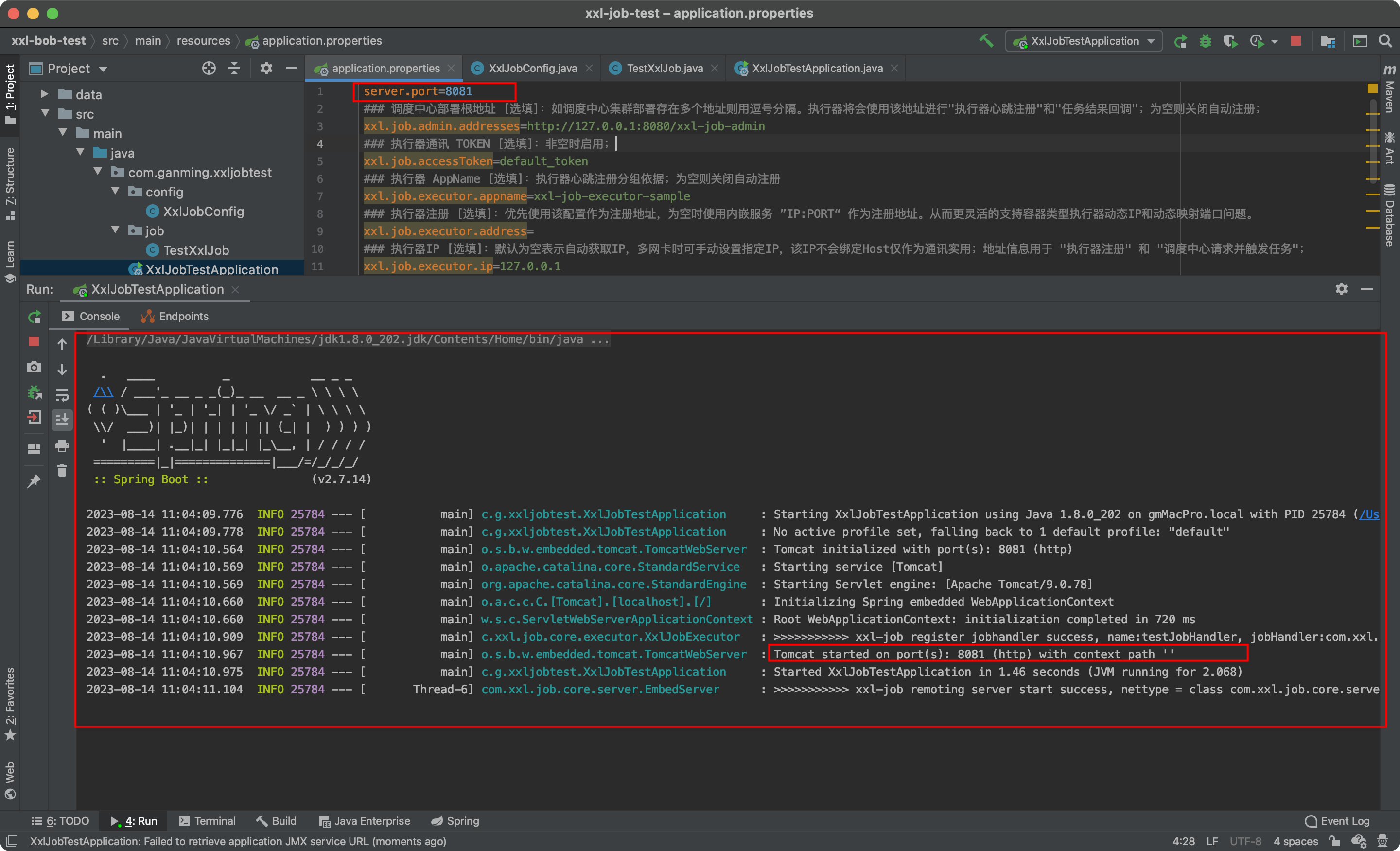
Task: Click the red Stop button in top toolbar
Action: tap(1296, 41)
